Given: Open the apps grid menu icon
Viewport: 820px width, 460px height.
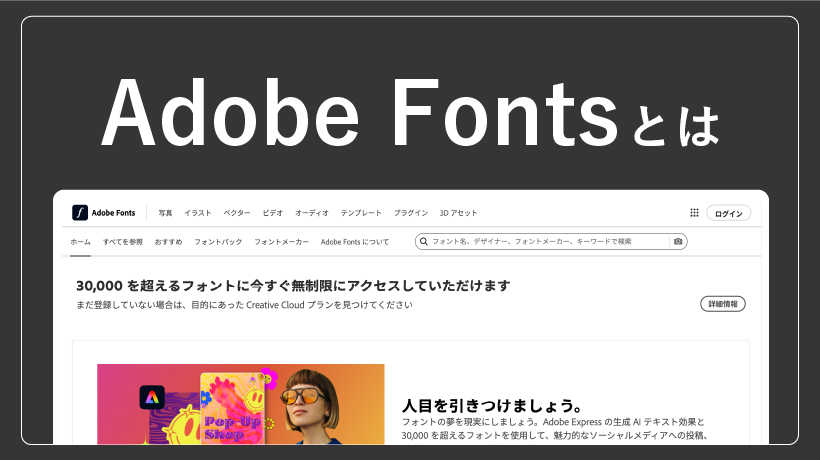Looking at the screenshot, I should point(694,213).
